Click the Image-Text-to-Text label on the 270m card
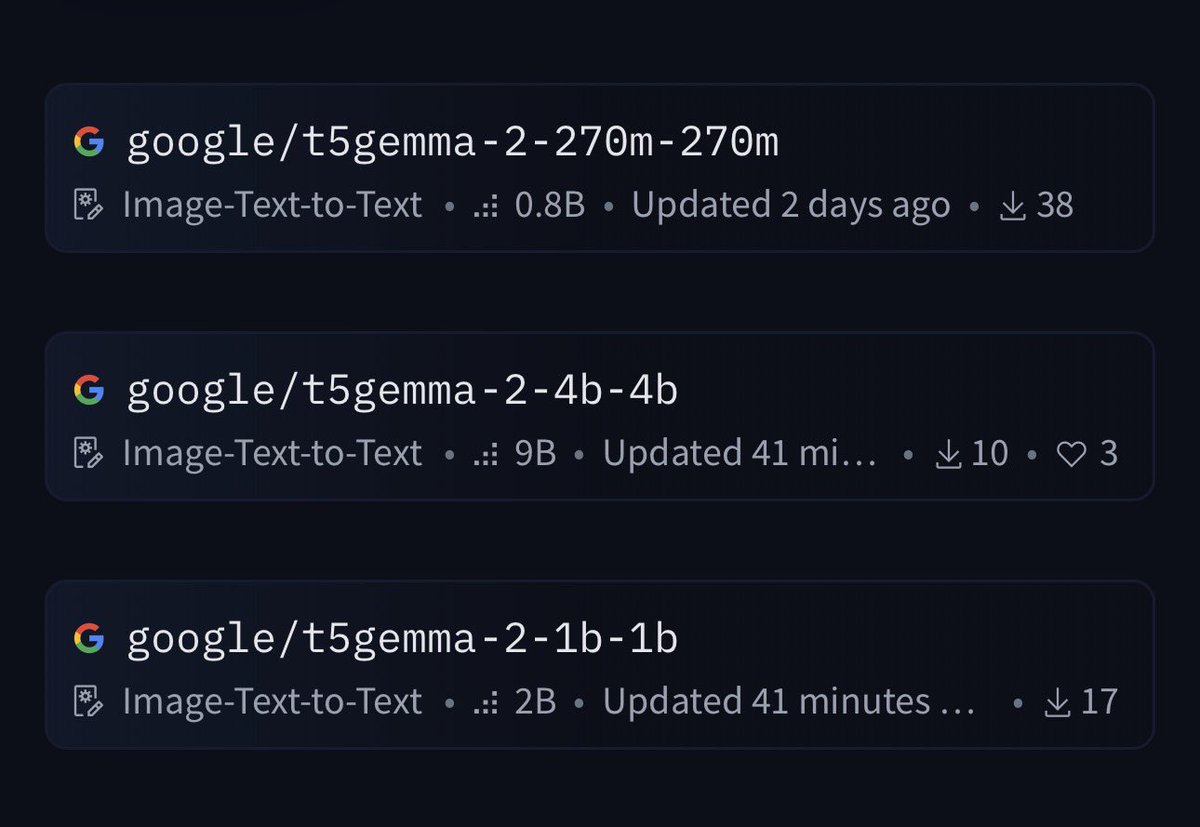 (x=272, y=206)
